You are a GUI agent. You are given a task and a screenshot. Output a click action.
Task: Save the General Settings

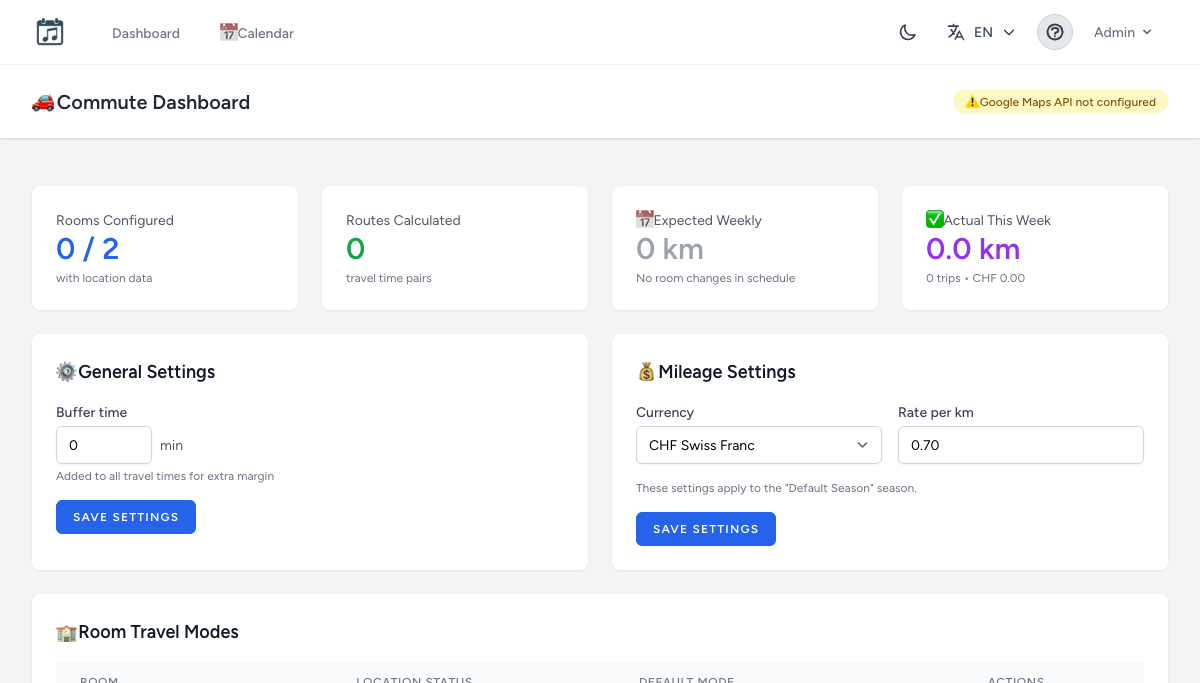[x=126, y=517]
